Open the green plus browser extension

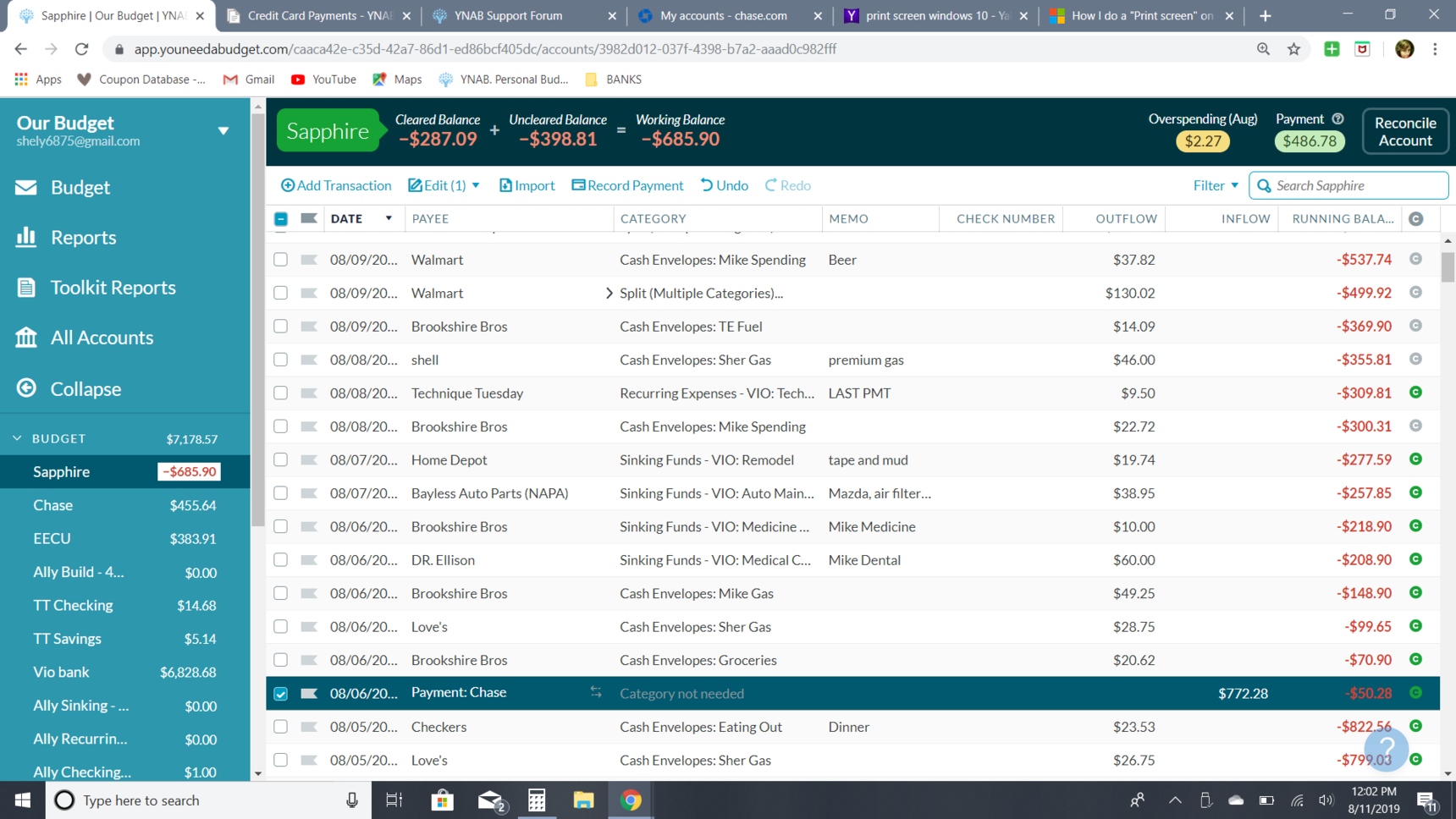1332,49
